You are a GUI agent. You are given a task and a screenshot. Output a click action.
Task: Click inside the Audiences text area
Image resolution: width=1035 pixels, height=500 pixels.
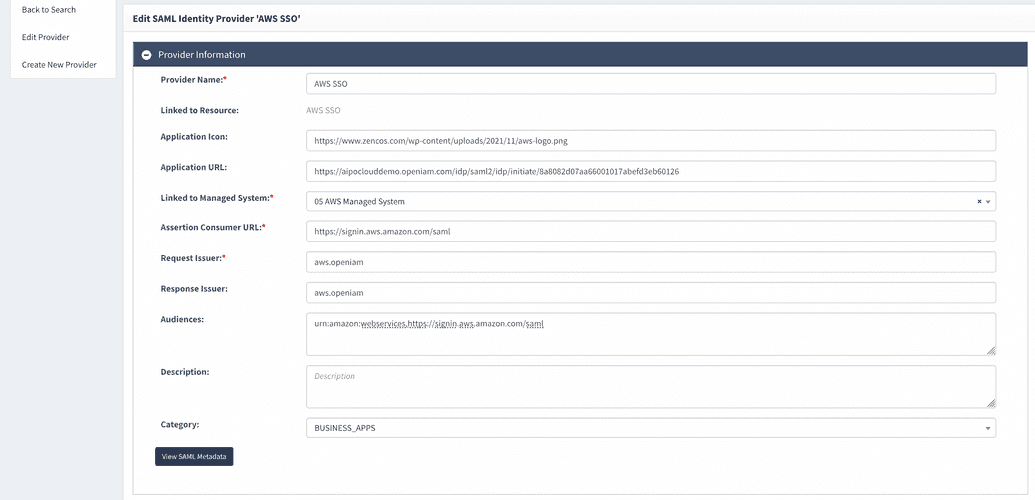click(x=651, y=334)
